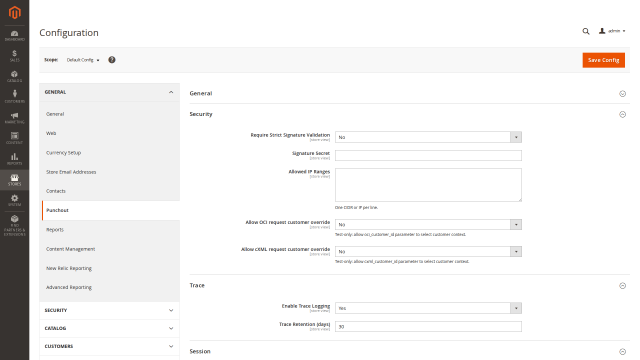Click the Signature Secret input field
This screenshot has width=640, height=360.
[x=428, y=155]
